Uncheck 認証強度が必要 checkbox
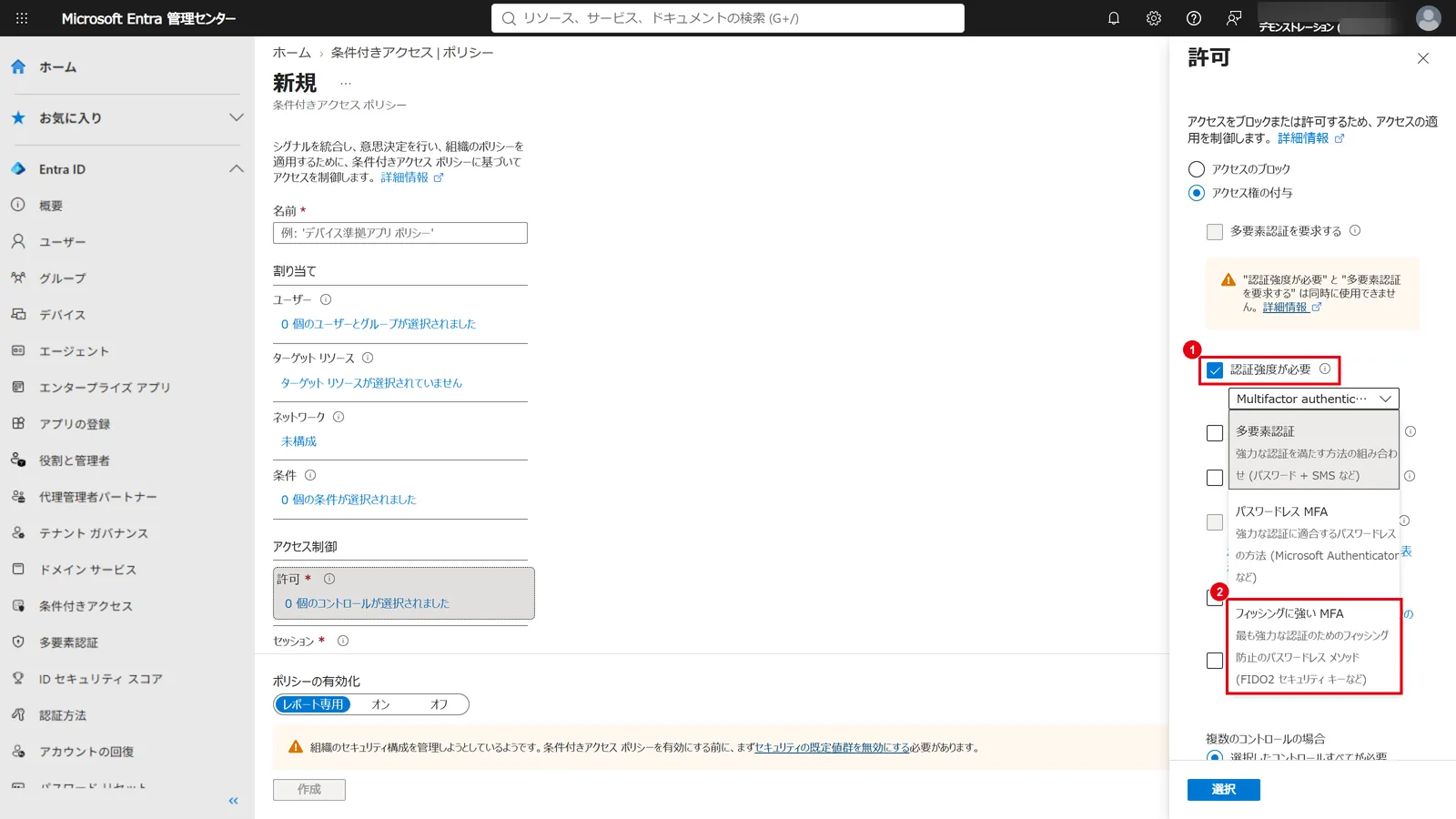This screenshot has width=1456, height=819. coord(1215,370)
